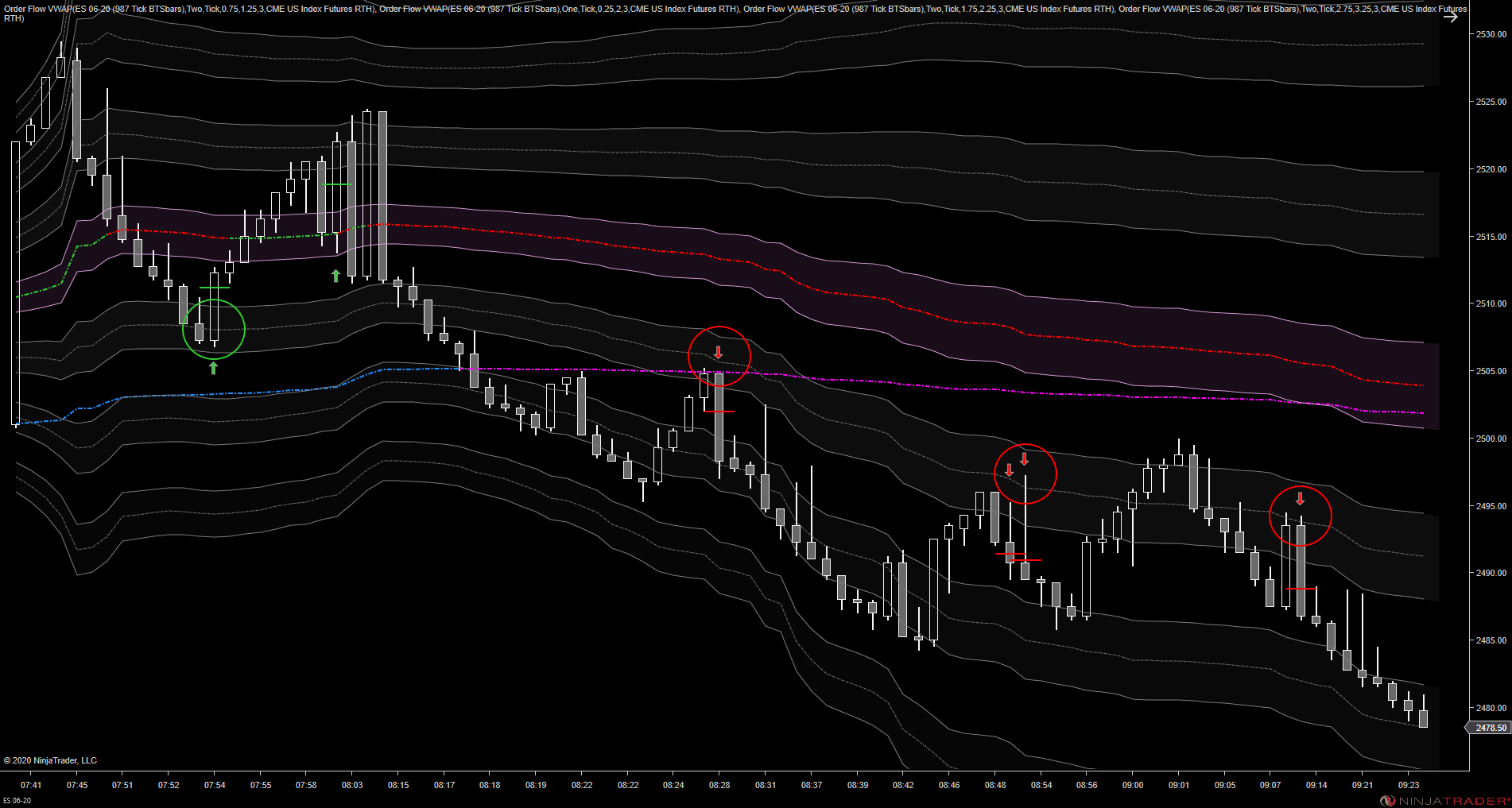Click the 2510.00 price axis label

point(1491,303)
